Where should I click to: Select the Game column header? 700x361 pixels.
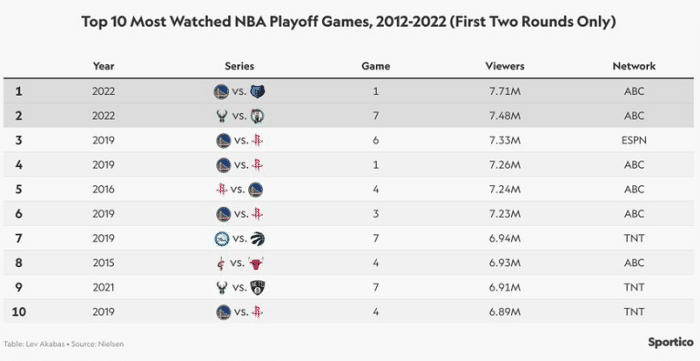click(x=376, y=66)
